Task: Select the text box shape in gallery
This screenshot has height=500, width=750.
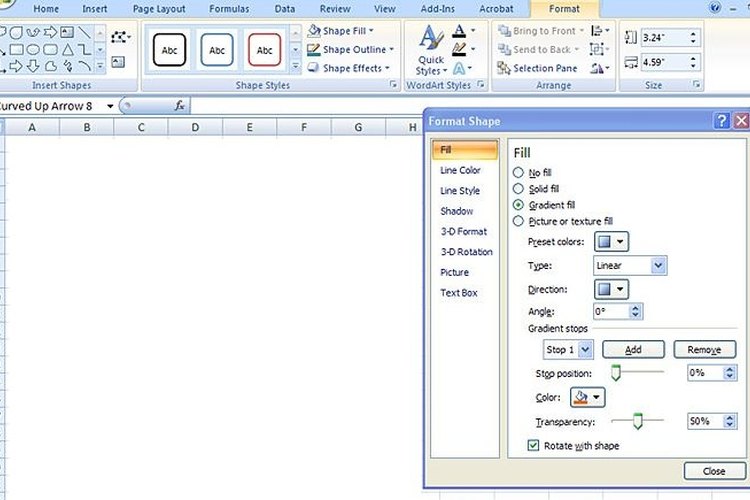Action: pos(67,33)
